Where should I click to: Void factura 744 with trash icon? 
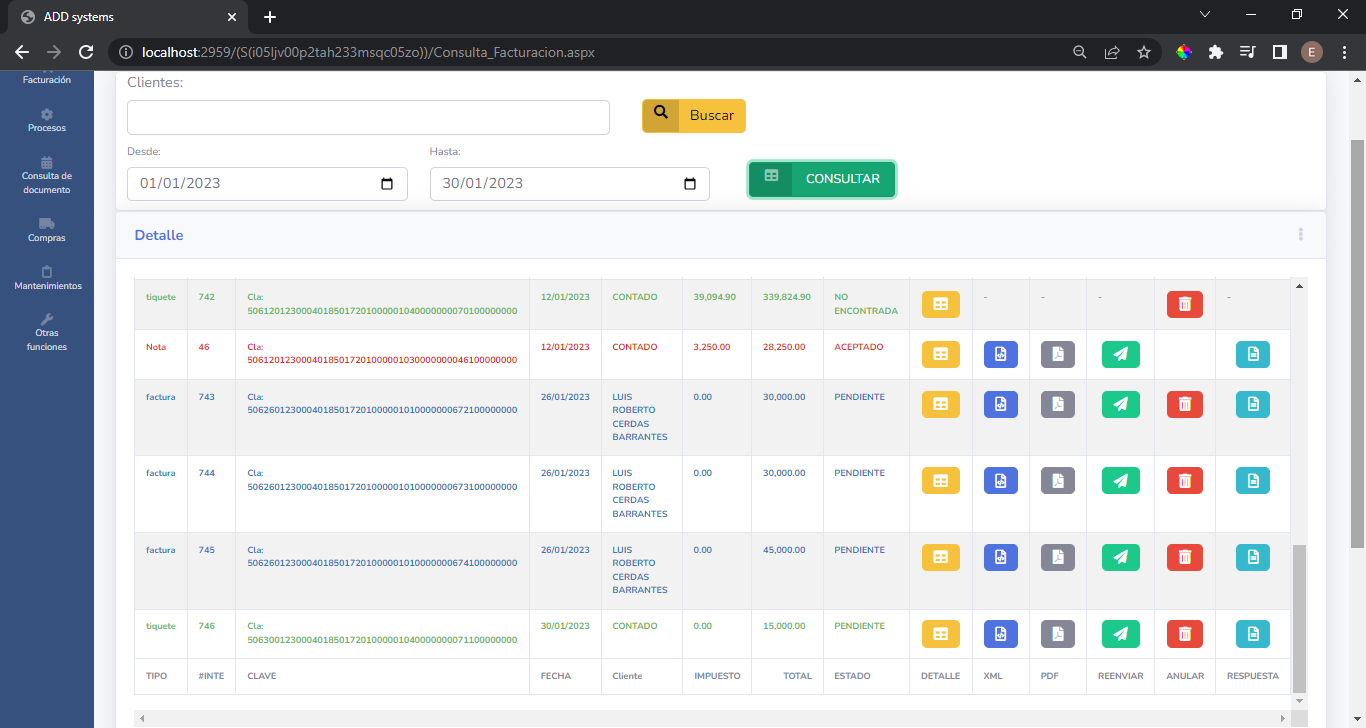[1185, 480]
